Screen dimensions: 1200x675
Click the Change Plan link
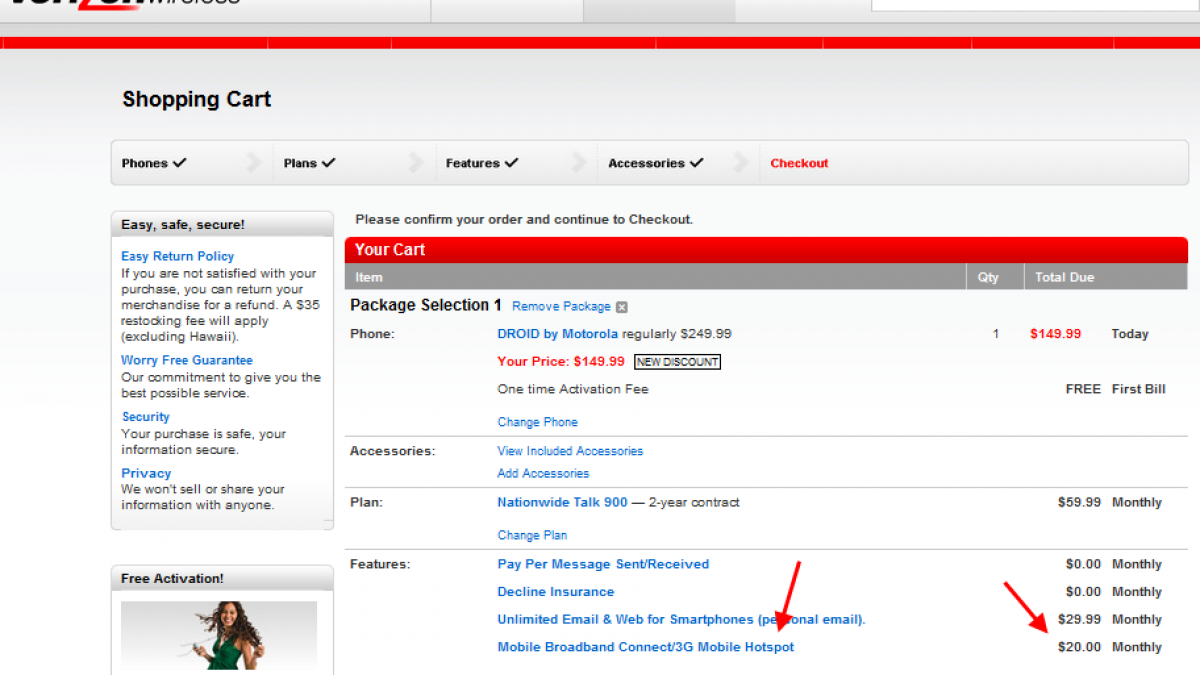pos(532,535)
